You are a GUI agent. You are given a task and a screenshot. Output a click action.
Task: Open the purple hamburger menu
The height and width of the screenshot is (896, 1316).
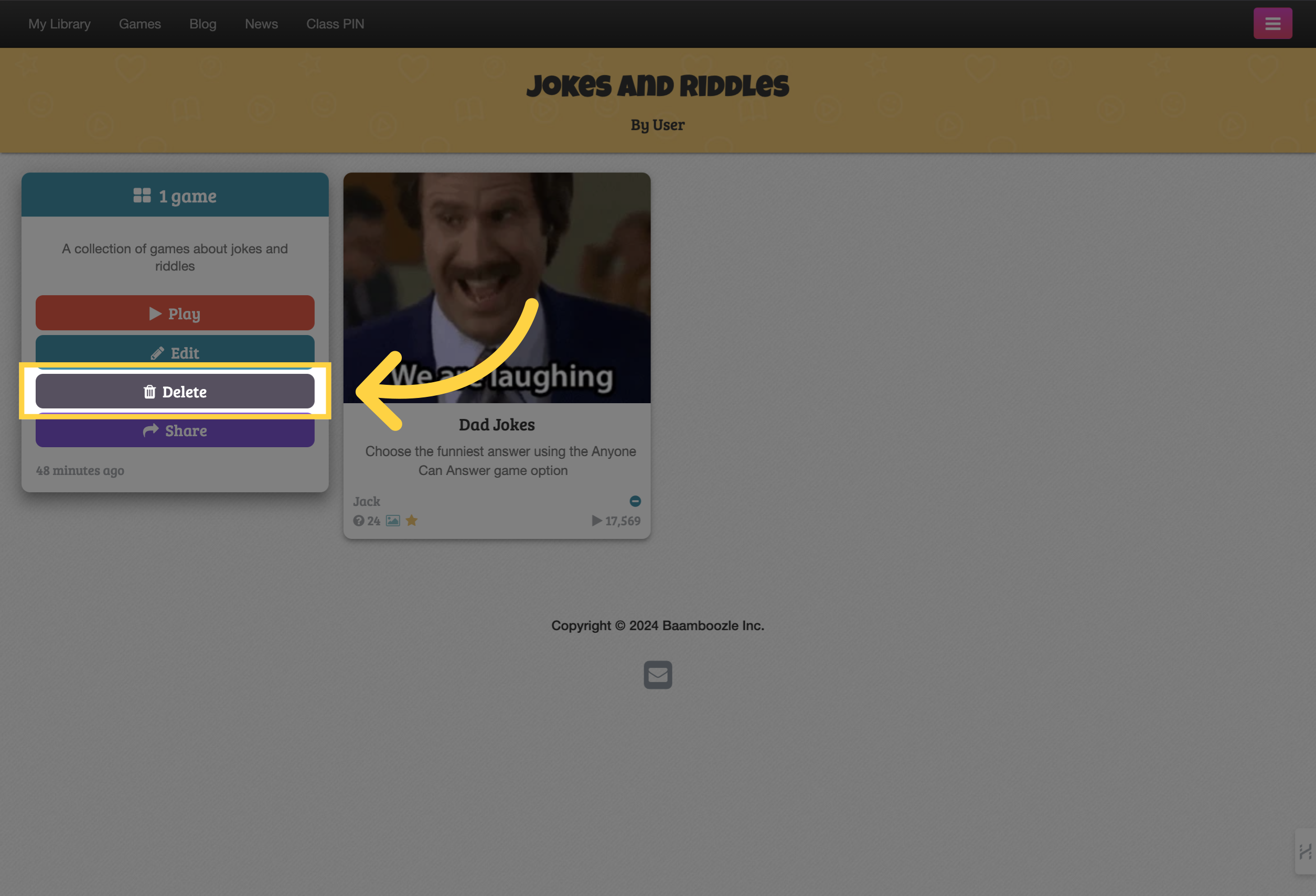[1272, 23]
